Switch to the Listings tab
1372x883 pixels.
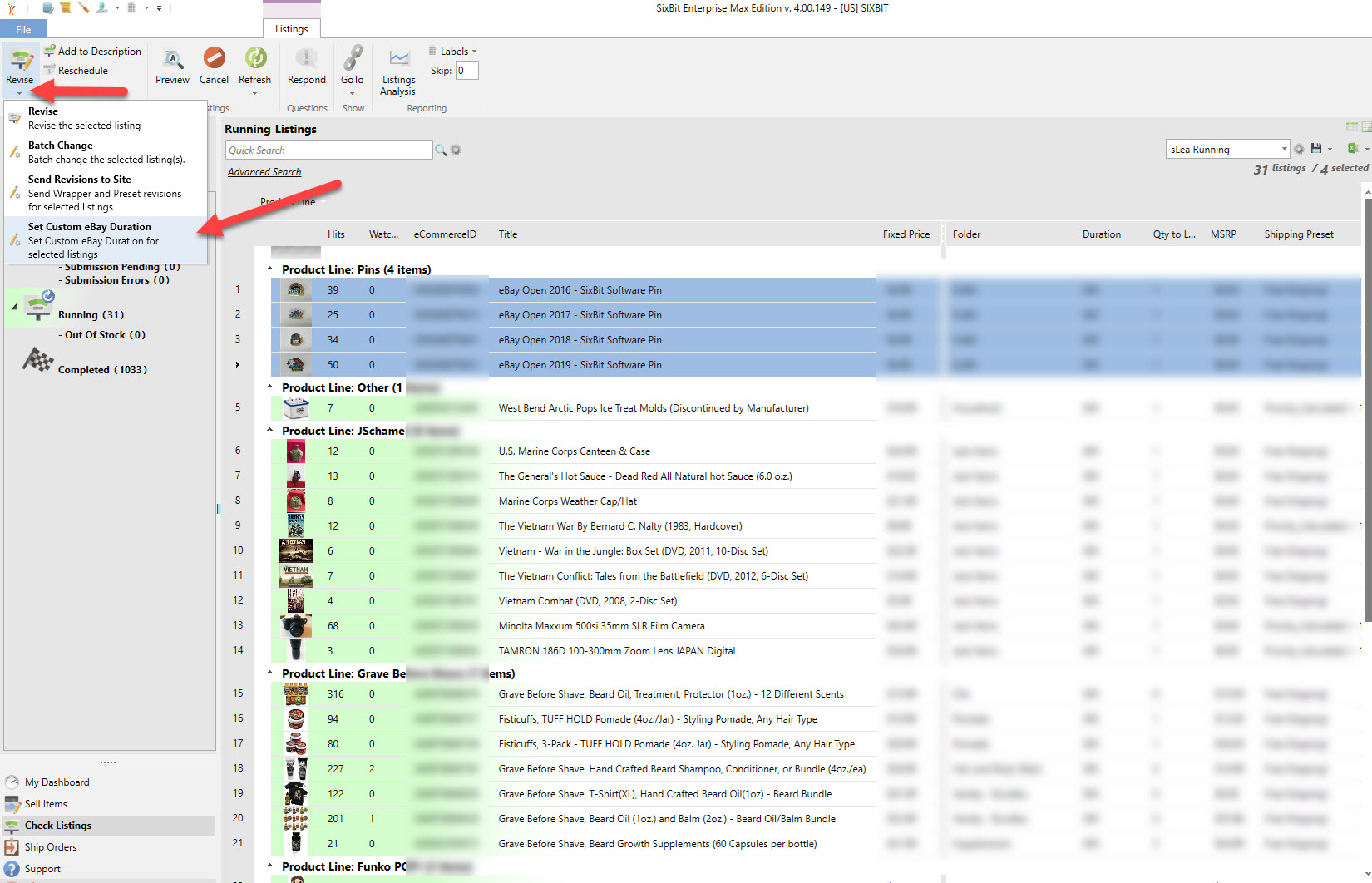point(291,27)
